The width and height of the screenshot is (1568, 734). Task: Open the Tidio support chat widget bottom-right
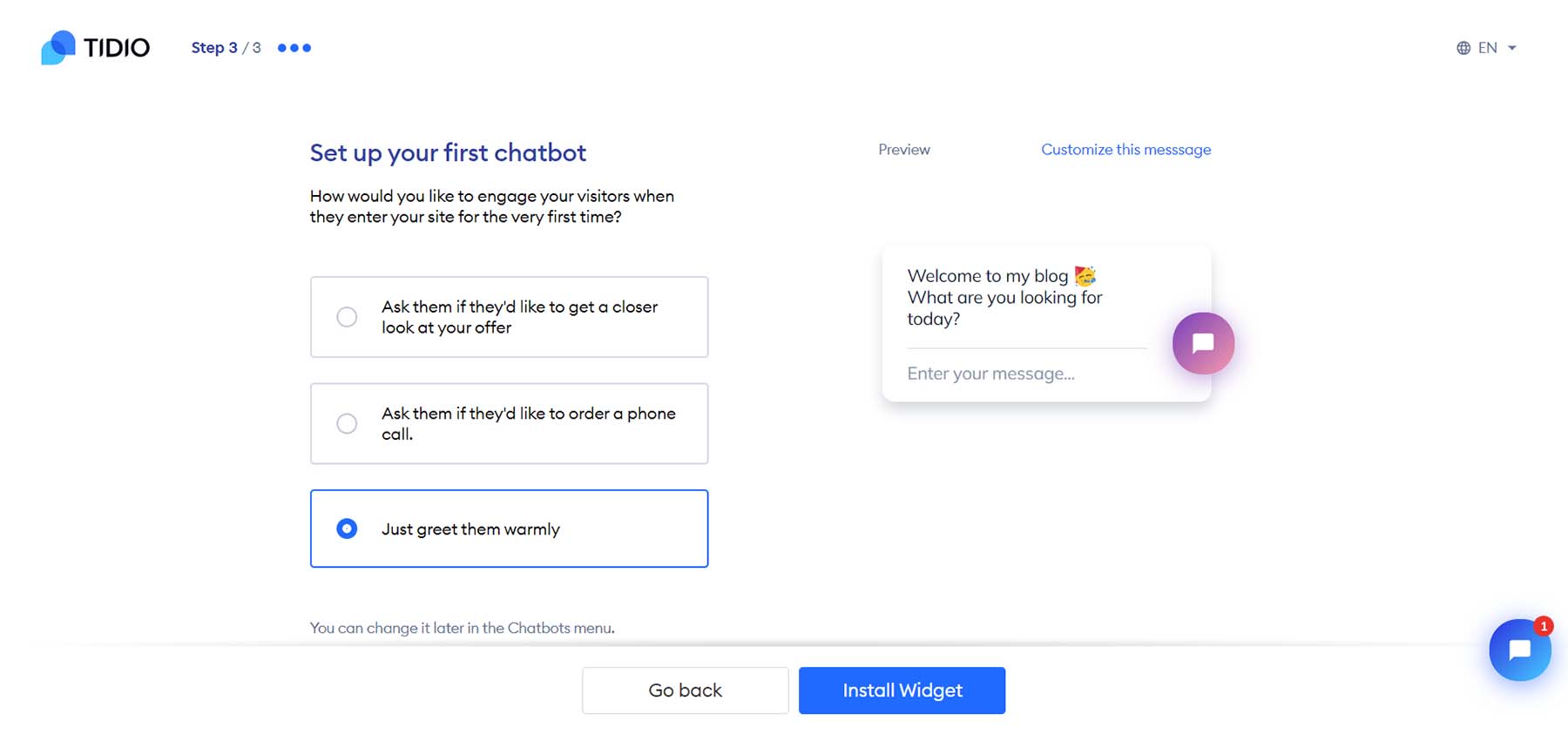[1520, 650]
